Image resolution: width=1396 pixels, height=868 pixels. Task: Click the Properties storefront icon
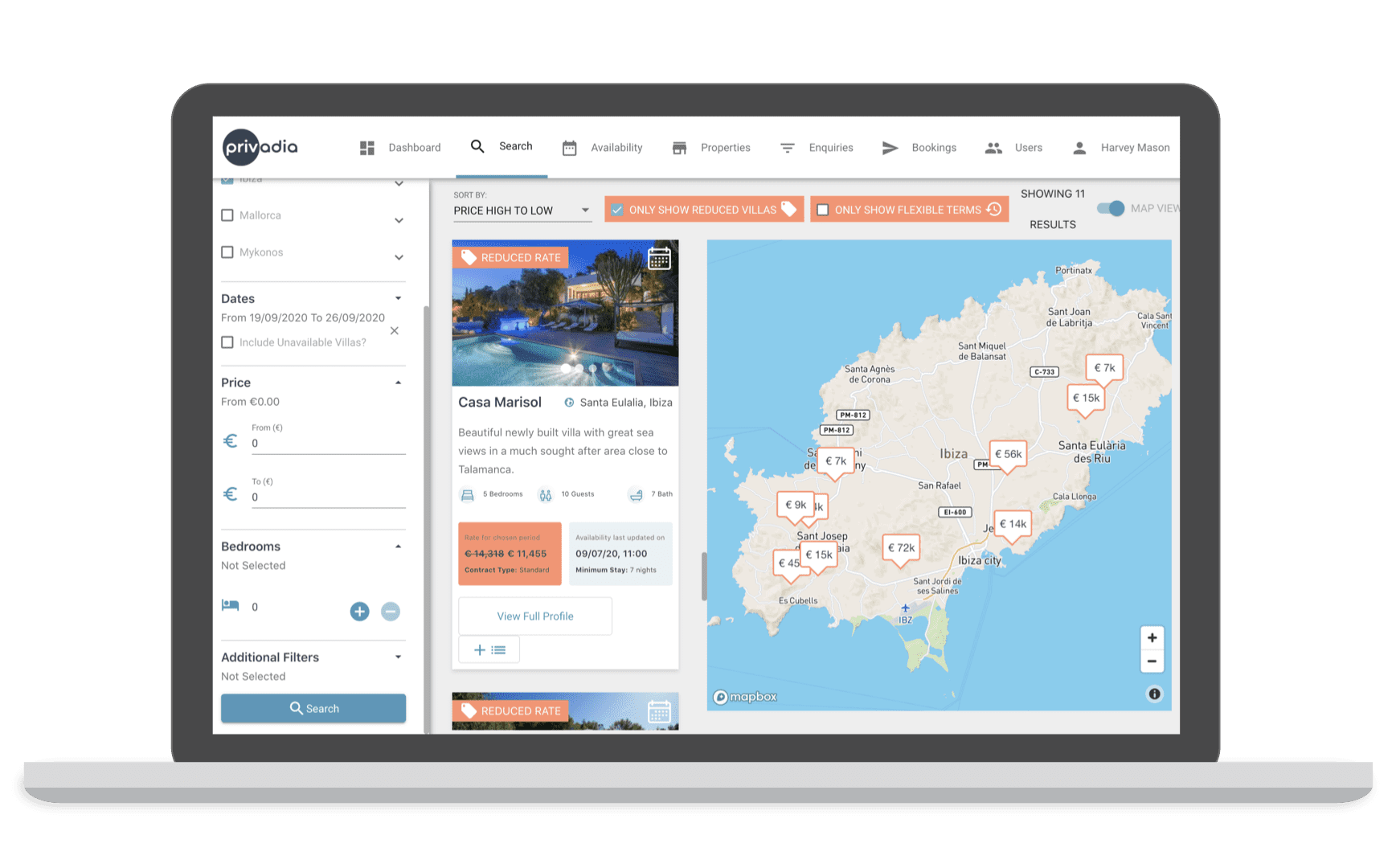[x=679, y=148]
